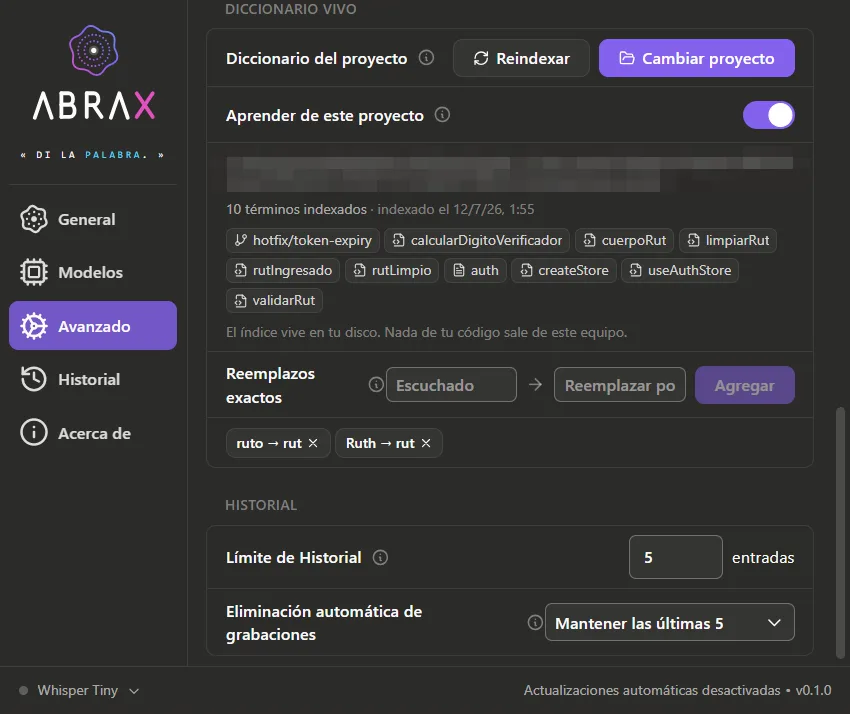Click the limpiarRut term chip
850x714 pixels.
728,240
